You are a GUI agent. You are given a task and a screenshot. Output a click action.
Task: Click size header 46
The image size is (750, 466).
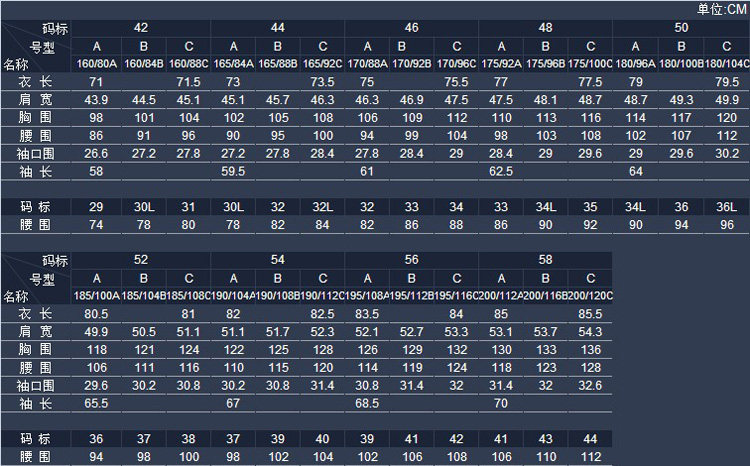[411, 28]
